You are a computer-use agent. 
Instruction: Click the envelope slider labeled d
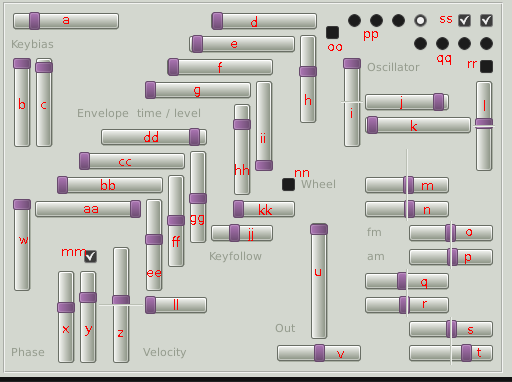pos(264,21)
